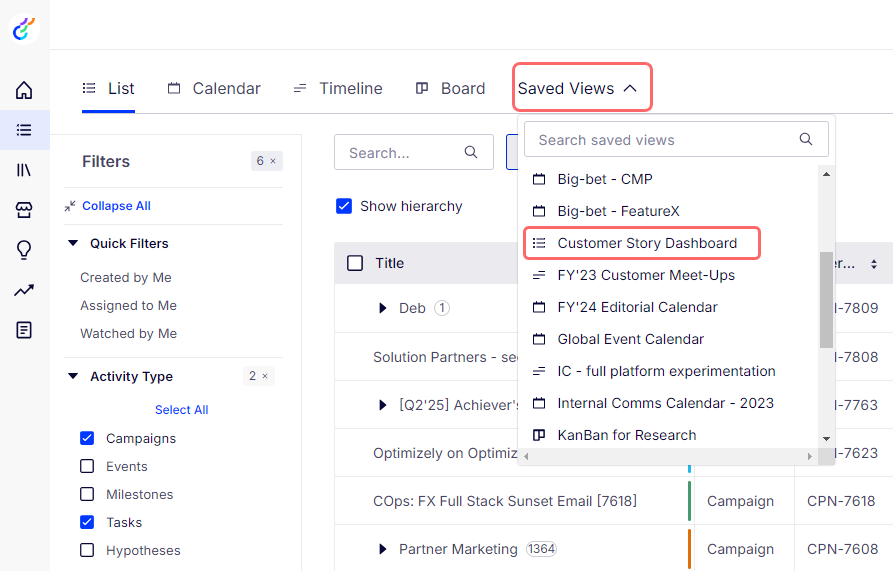
Task: Click Select All under Activity Type
Action: tap(182, 409)
